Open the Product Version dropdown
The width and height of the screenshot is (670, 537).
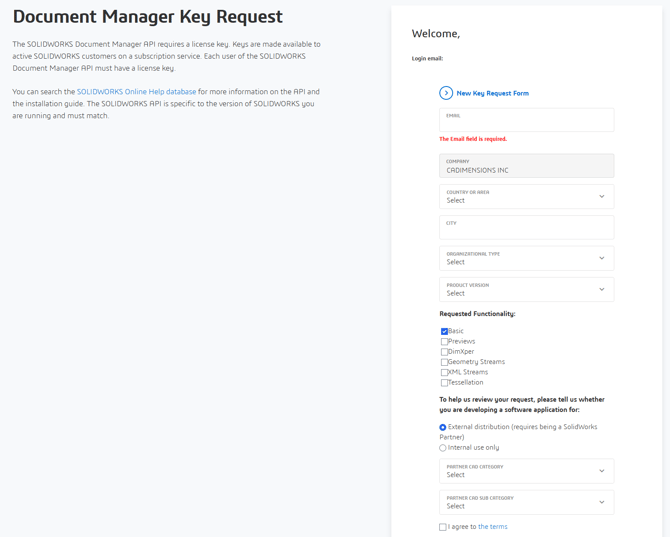click(526, 289)
